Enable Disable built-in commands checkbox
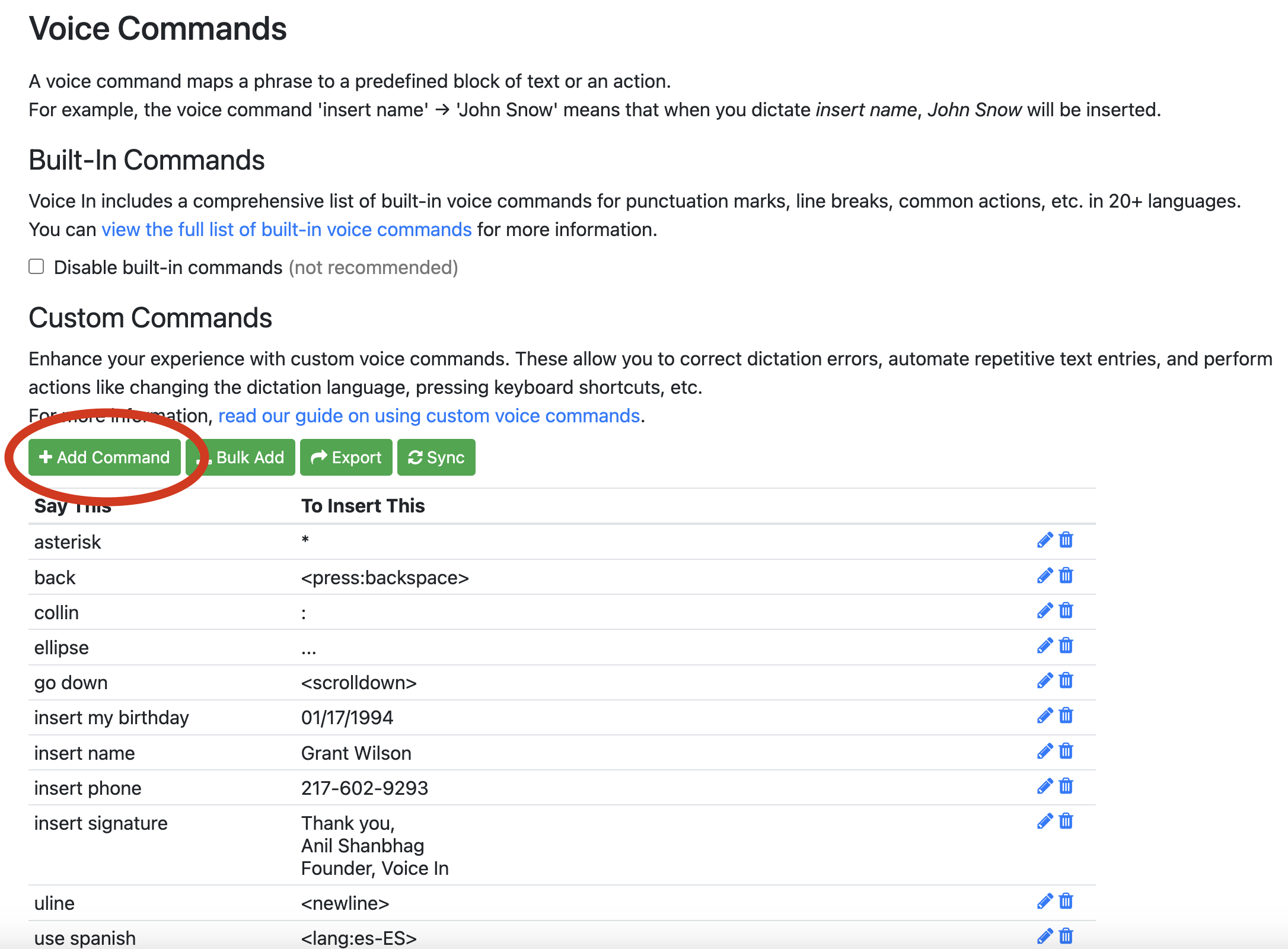Image resolution: width=1288 pixels, height=949 pixels. coord(37,267)
